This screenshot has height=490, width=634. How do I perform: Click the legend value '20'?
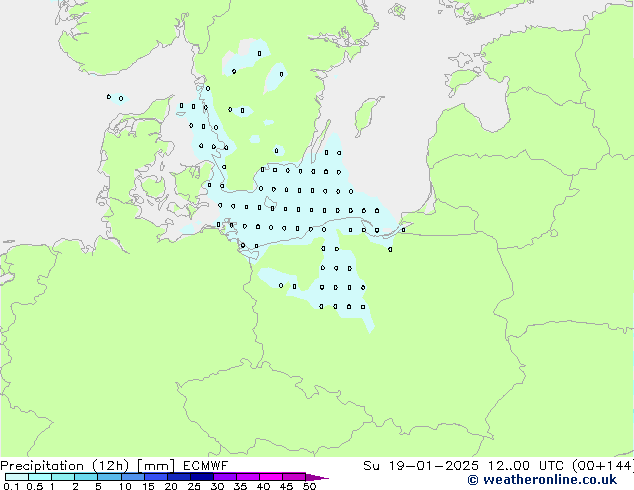[171, 486]
